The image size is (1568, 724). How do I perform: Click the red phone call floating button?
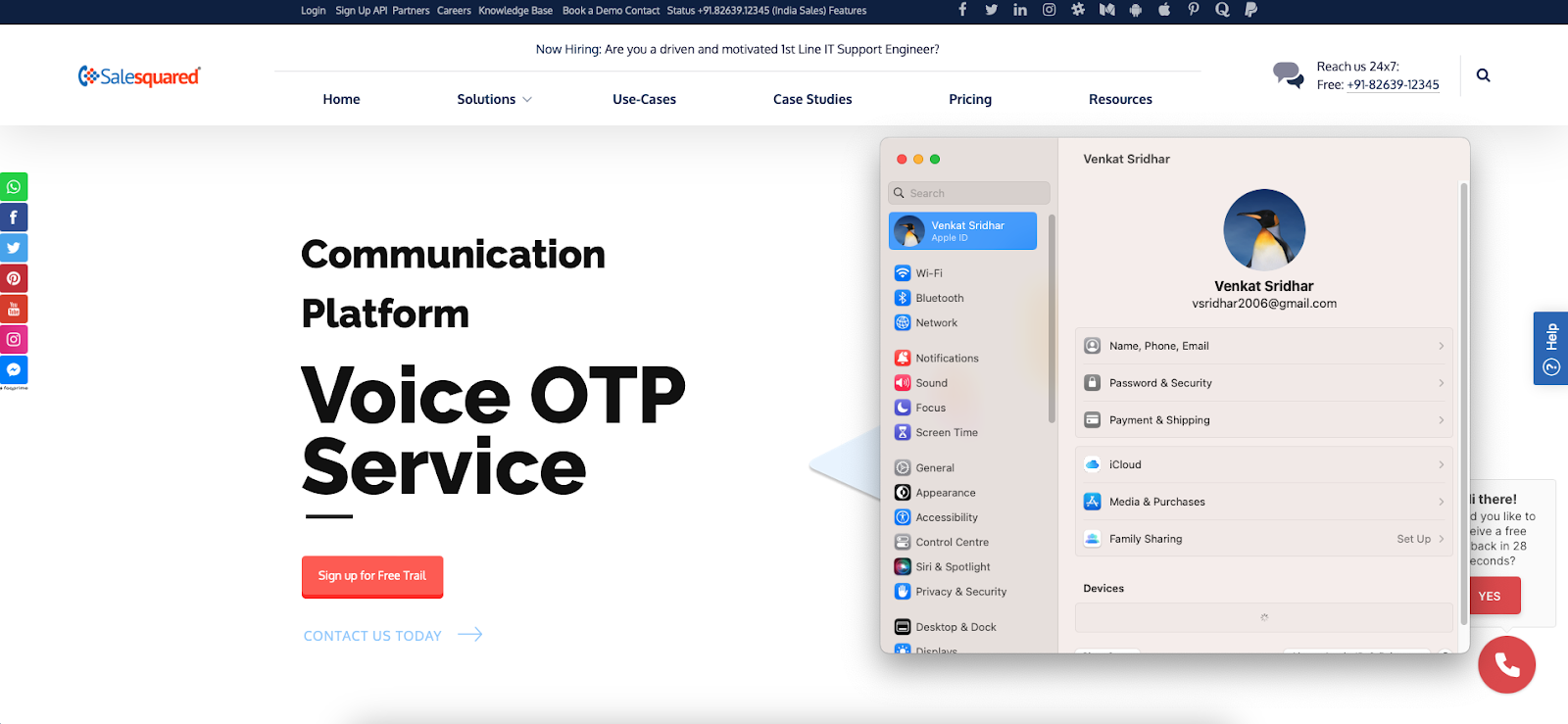click(x=1506, y=665)
